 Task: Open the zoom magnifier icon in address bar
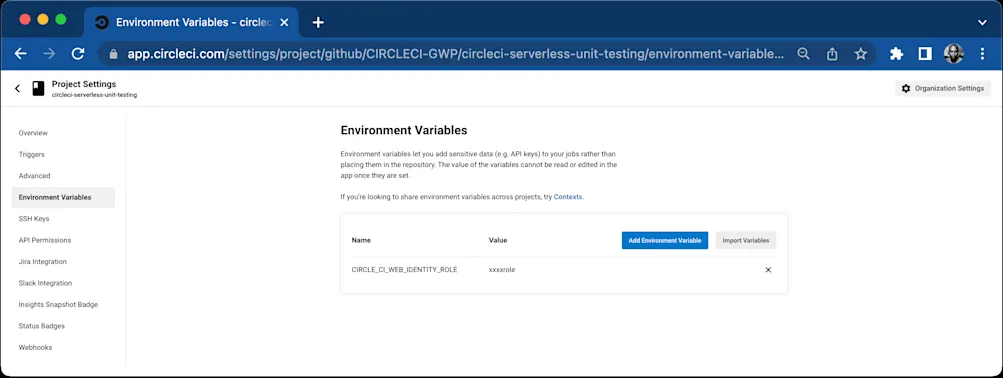[x=803, y=54]
